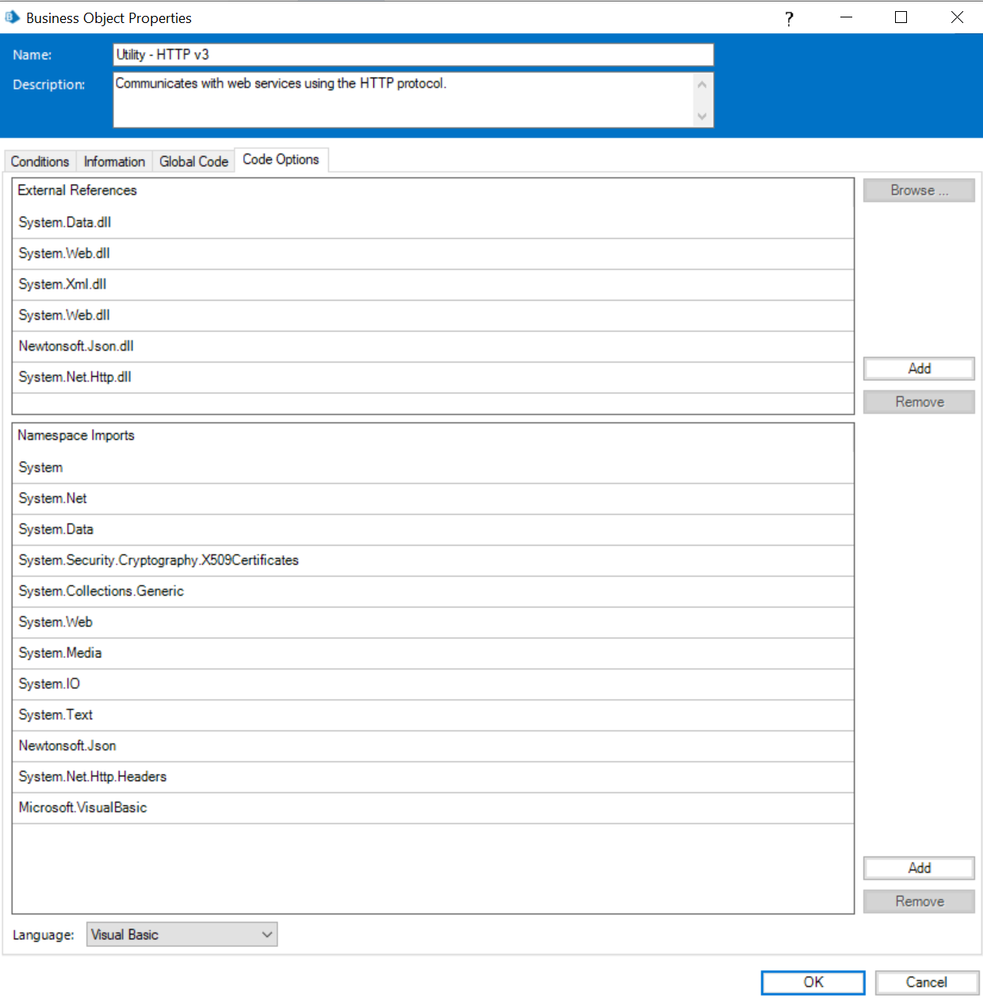Click the Blue Prism app icon in title bar
The height and width of the screenshot is (999, 983).
pyautogui.click(x=12, y=17)
